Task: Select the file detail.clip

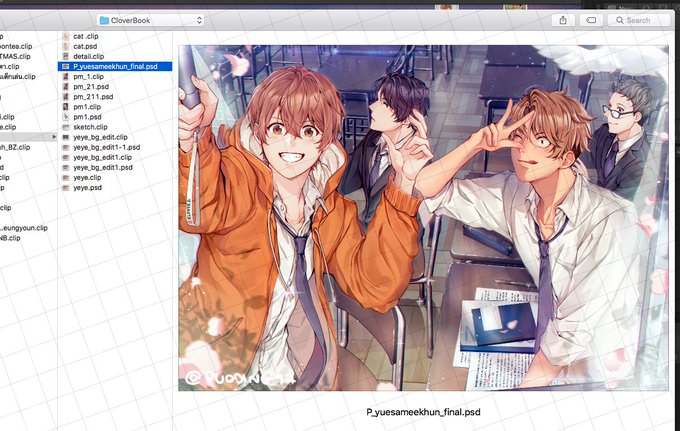Action: (x=88, y=56)
